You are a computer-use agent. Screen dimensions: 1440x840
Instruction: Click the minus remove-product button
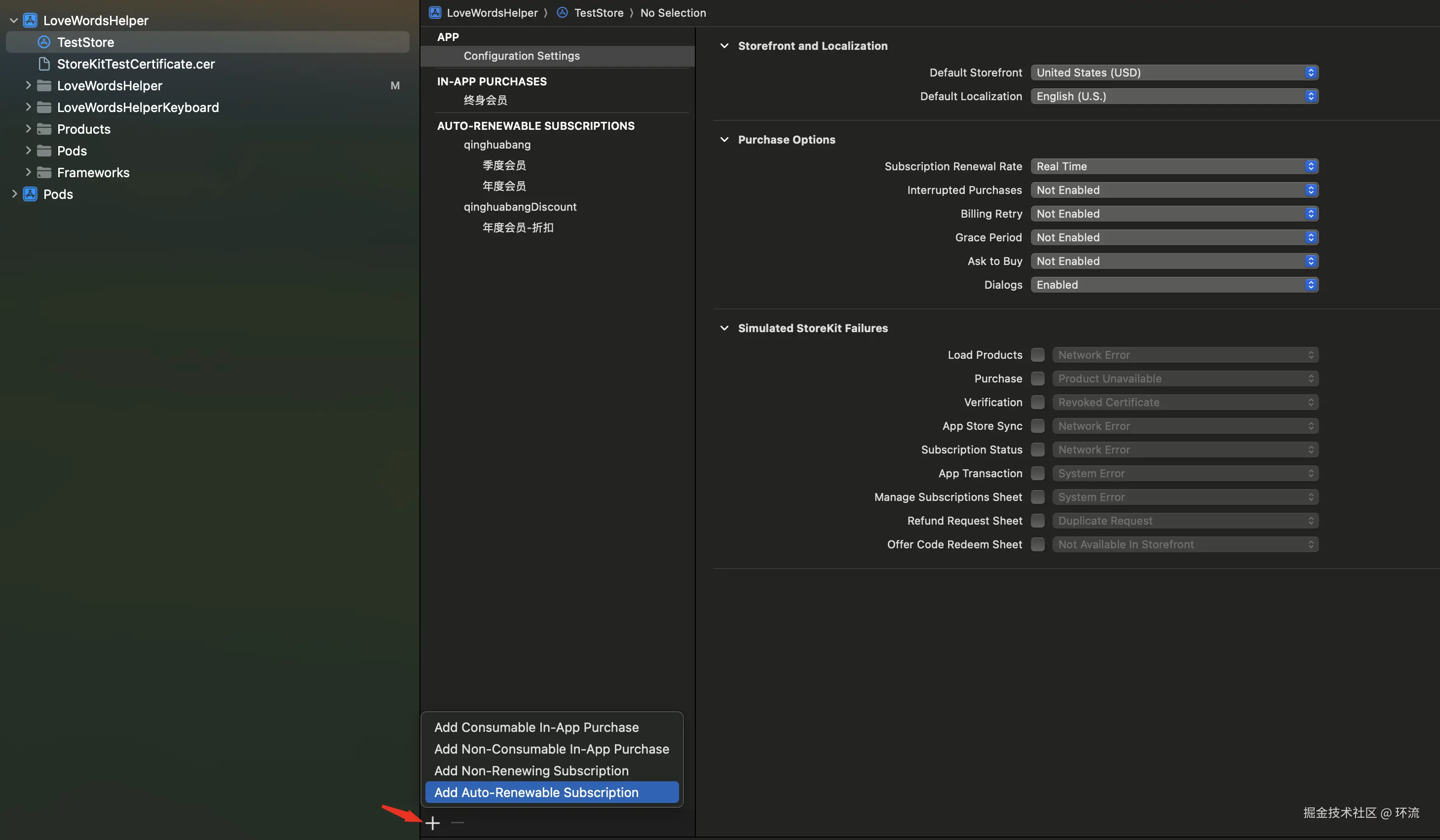[457, 823]
